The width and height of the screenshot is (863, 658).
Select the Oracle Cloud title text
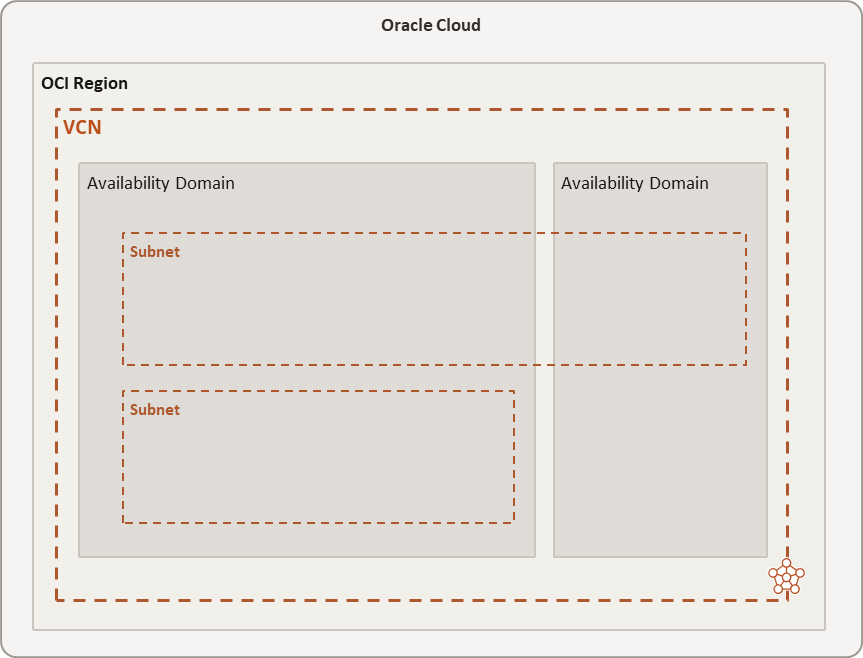pyautogui.click(x=431, y=25)
